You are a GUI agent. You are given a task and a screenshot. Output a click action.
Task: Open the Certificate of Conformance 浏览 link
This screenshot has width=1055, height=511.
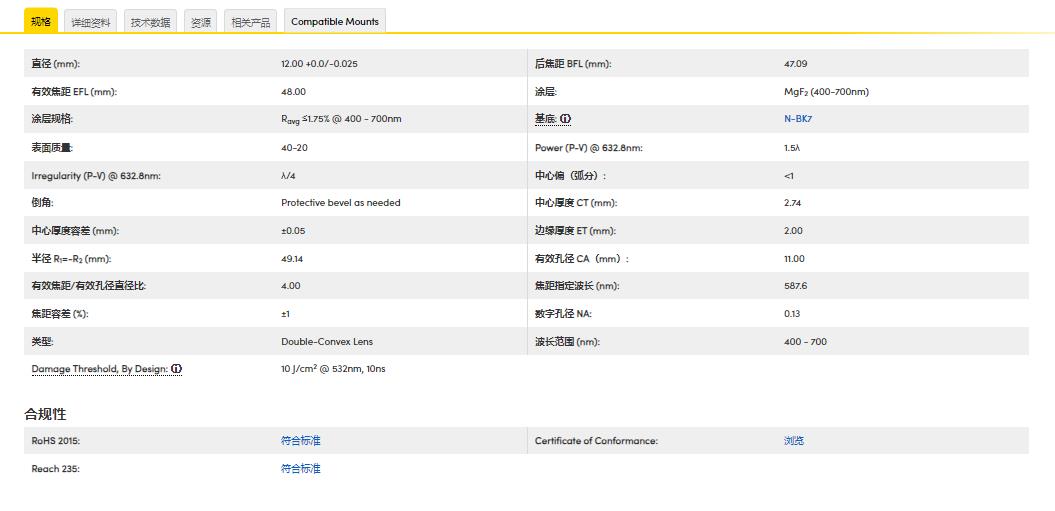click(794, 441)
